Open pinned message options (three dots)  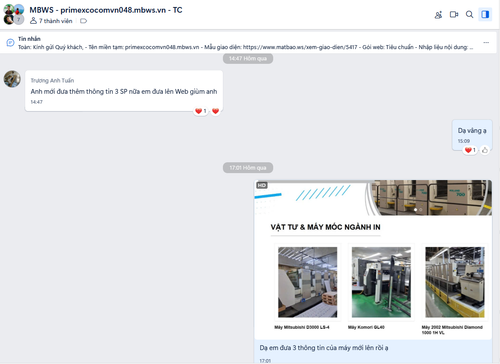pos(486,42)
